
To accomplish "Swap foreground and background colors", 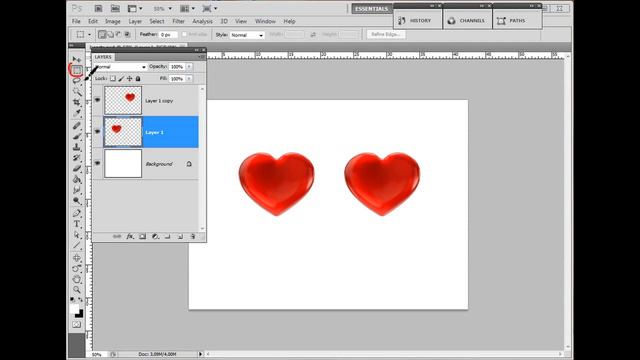I will (x=80, y=300).
